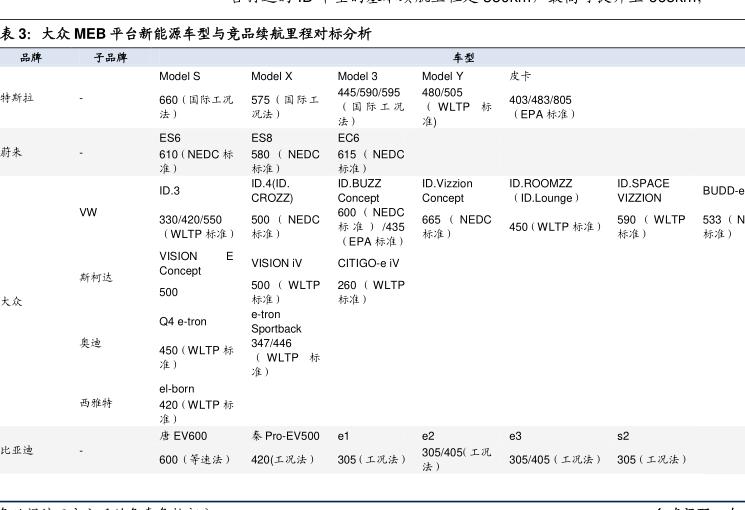Click the VW sub-brand label
This screenshot has width=745, height=510.
pos(88,213)
